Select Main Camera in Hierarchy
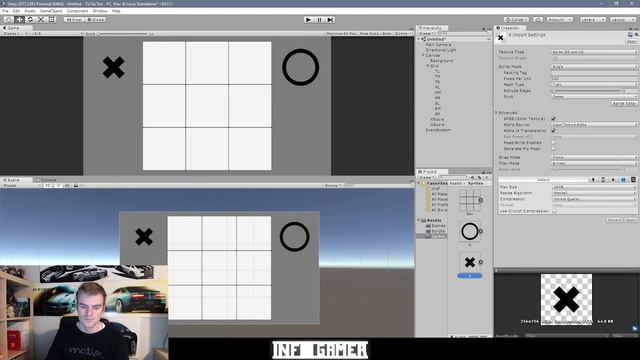This screenshot has height=360, width=640. coord(438,44)
